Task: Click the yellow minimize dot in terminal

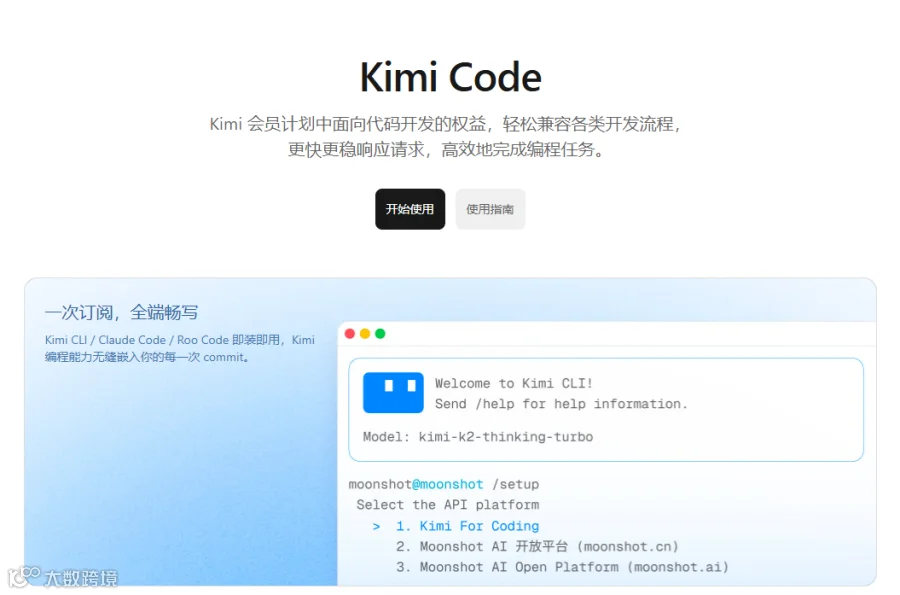Action: [x=364, y=333]
